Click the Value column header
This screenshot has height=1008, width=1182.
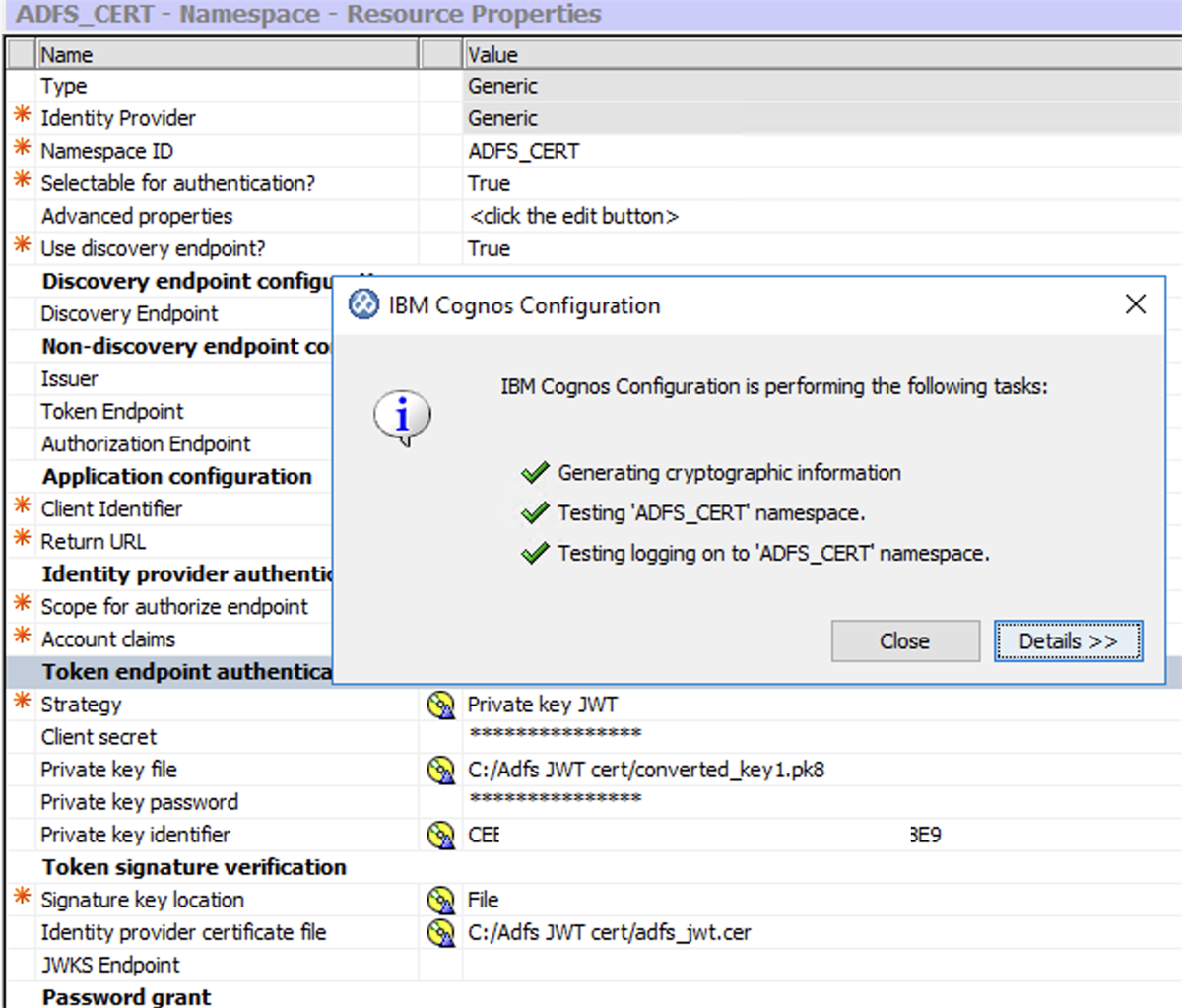click(821, 55)
